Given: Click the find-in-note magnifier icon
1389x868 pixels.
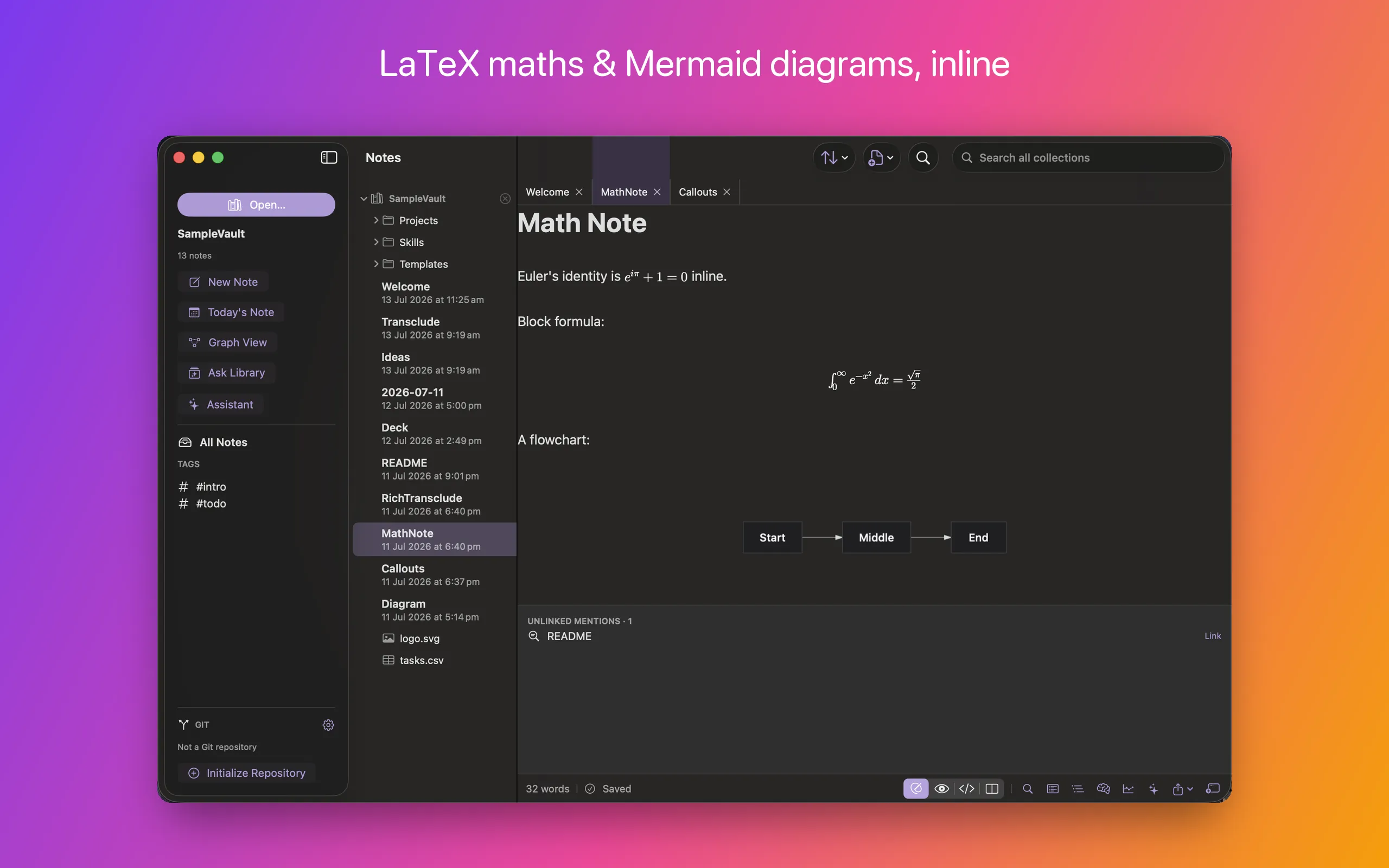Looking at the screenshot, I should (1028, 789).
